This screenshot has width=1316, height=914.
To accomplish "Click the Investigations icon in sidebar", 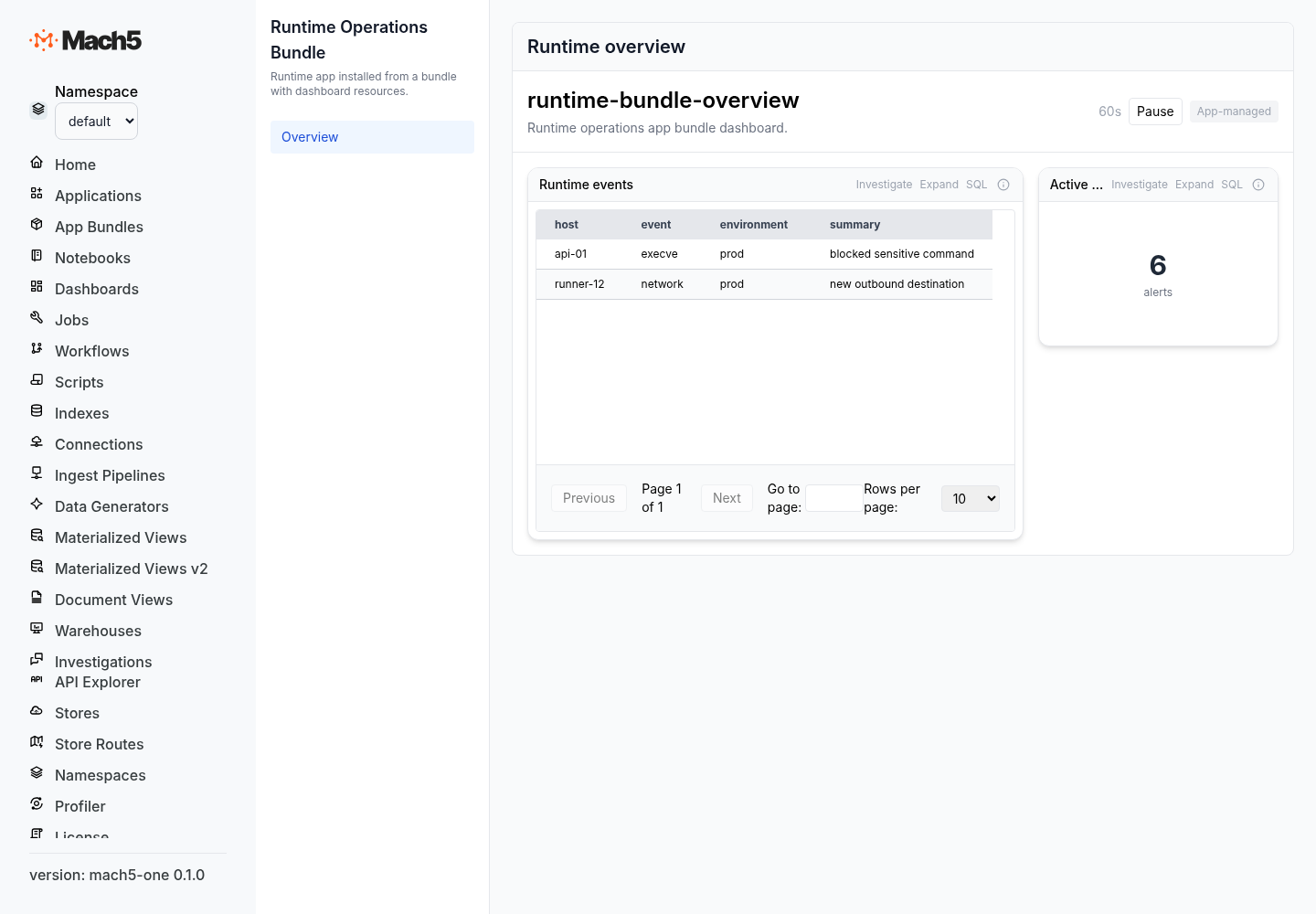I will click(x=37, y=660).
